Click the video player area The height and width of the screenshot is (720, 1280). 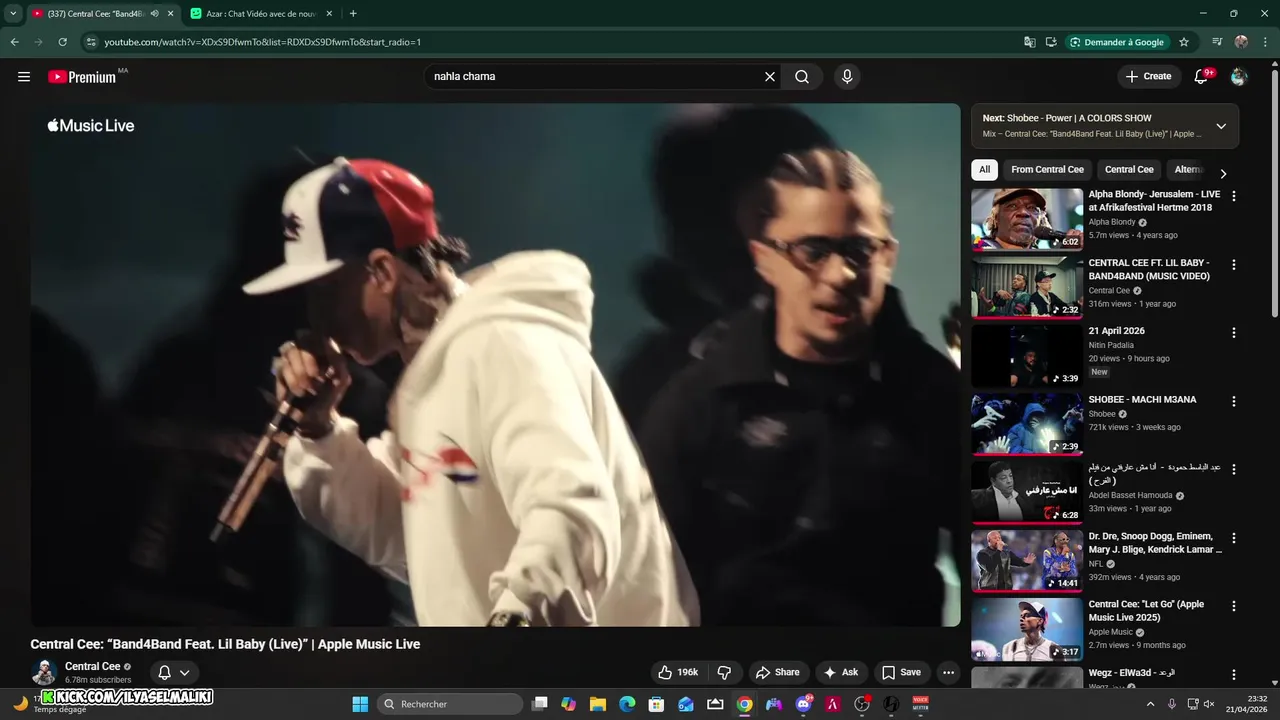(495, 365)
